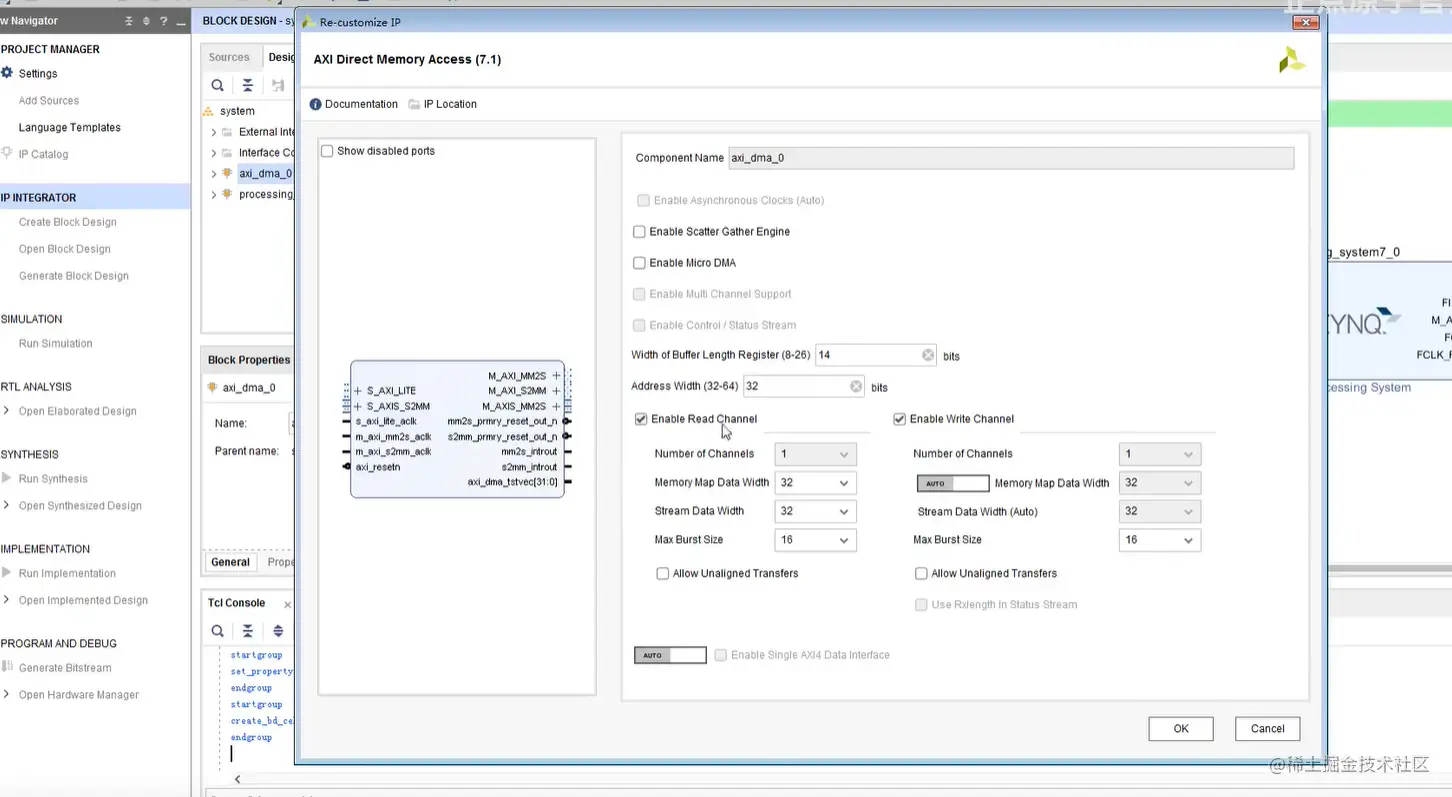This screenshot has height=797, width=1452.
Task: Clear the Width of Buffer Length Register field
Action: (x=928, y=355)
